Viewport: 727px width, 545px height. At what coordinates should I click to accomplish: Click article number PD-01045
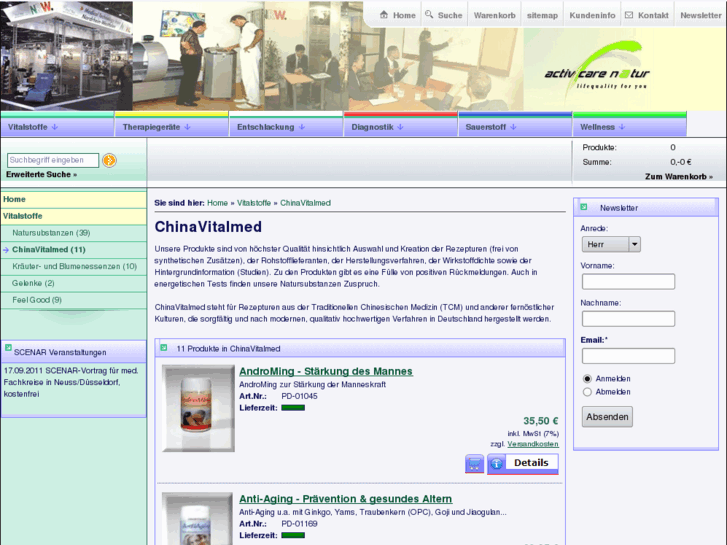[299, 396]
